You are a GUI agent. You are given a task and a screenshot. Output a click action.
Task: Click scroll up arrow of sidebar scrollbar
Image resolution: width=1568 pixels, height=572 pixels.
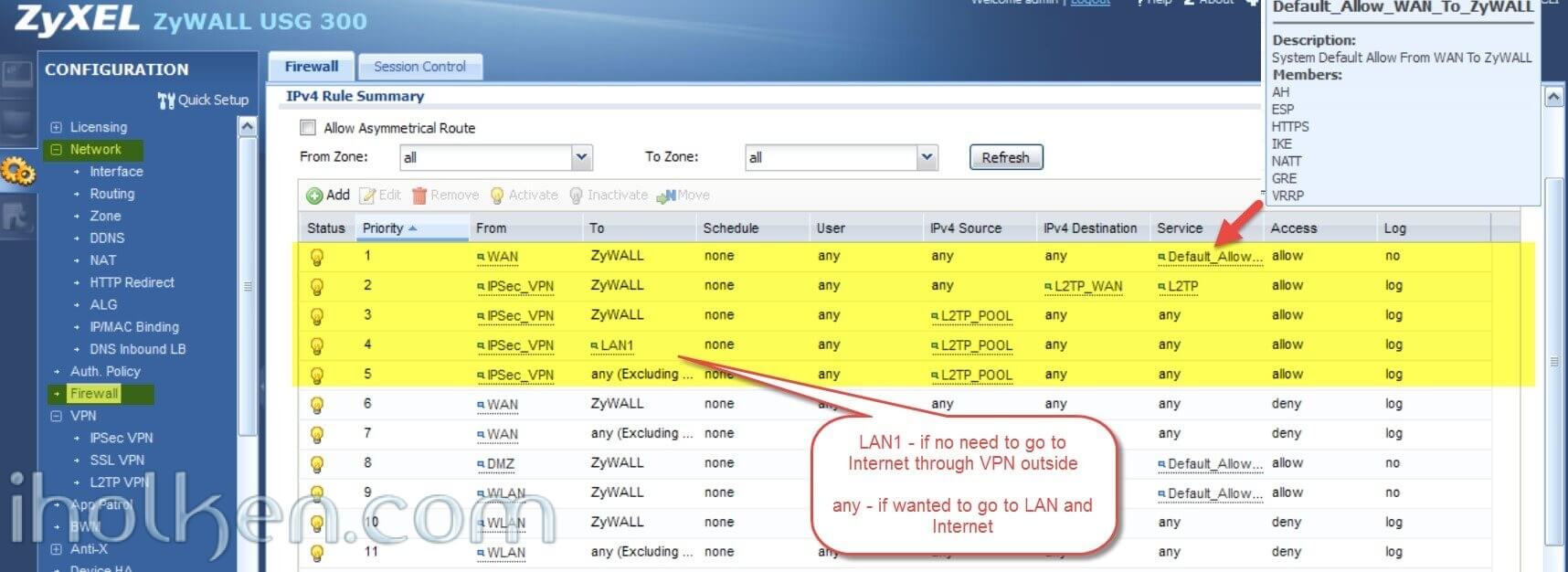pyautogui.click(x=247, y=127)
